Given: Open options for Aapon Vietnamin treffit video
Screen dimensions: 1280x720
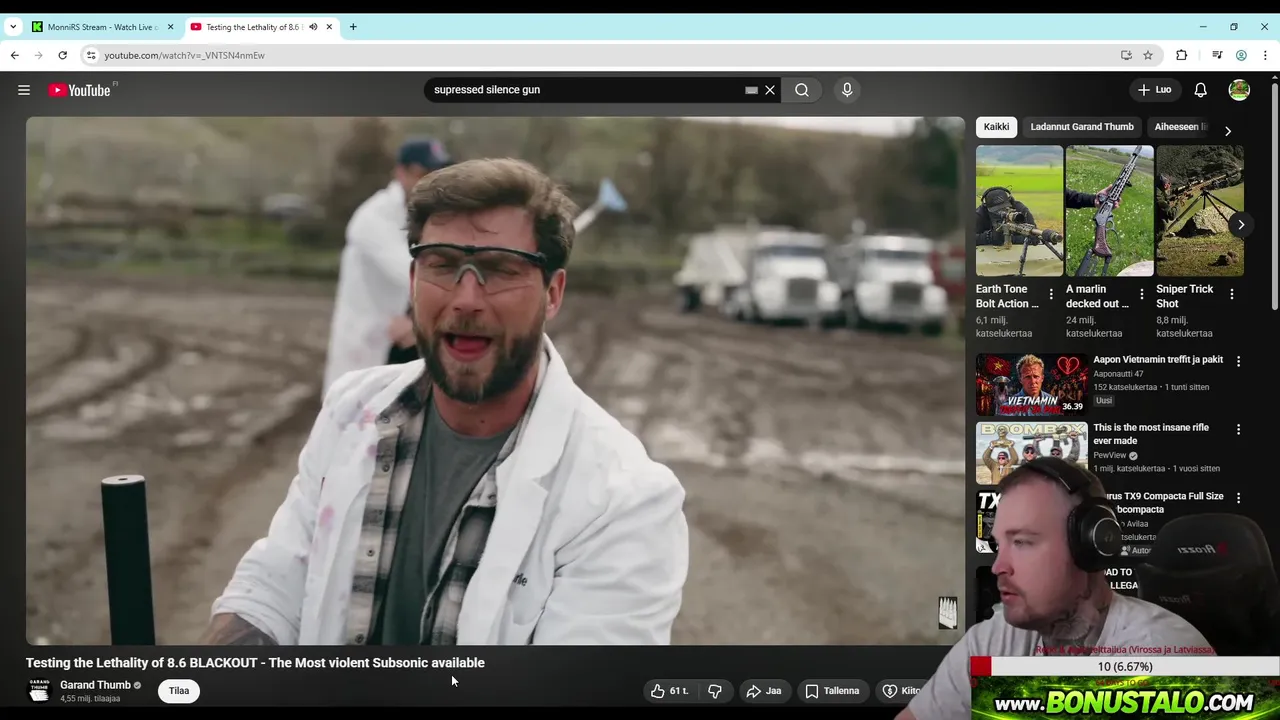Looking at the screenshot, I should click(x=1238, y=361).
